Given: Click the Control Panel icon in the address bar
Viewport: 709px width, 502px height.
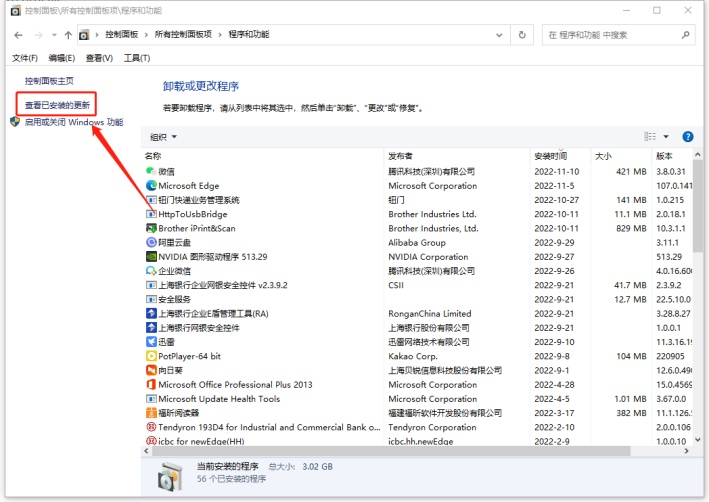Looking at the screenshot, I should click(84, 35).
